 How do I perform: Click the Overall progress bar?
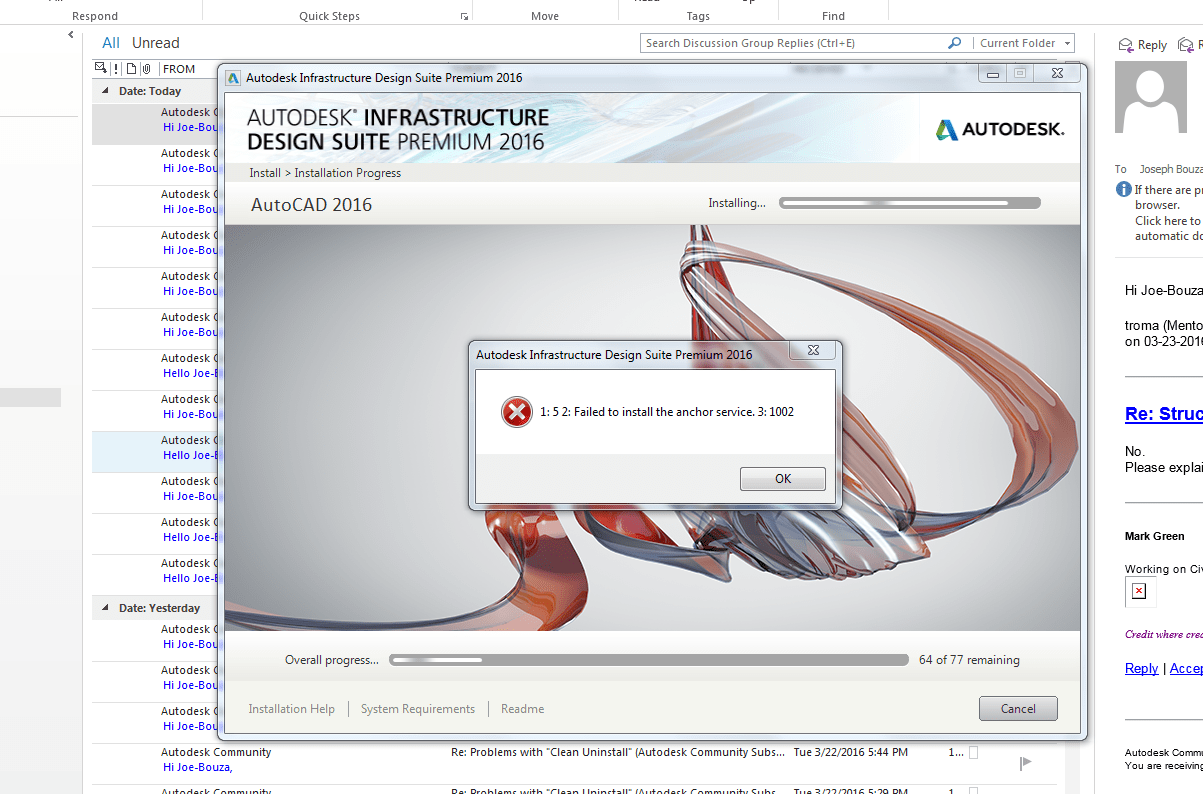649,659
